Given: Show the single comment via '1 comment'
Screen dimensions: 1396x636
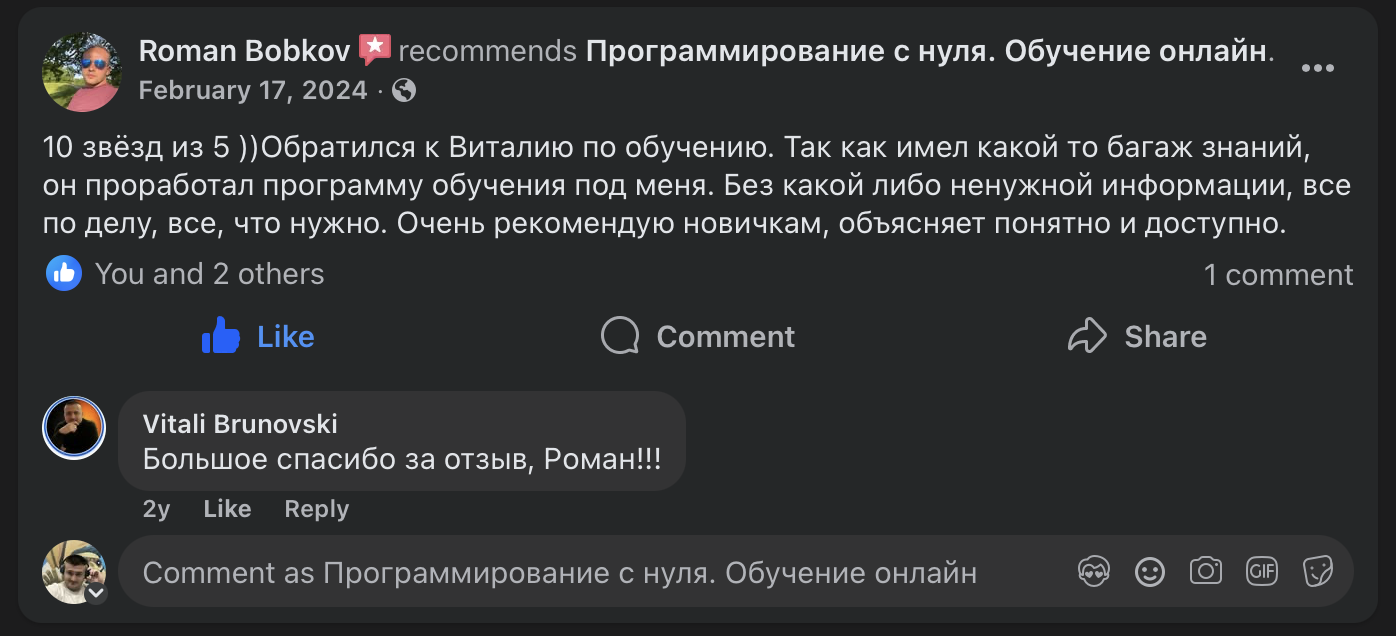Looking at the screenshot, I should (x=1279, y=273).
